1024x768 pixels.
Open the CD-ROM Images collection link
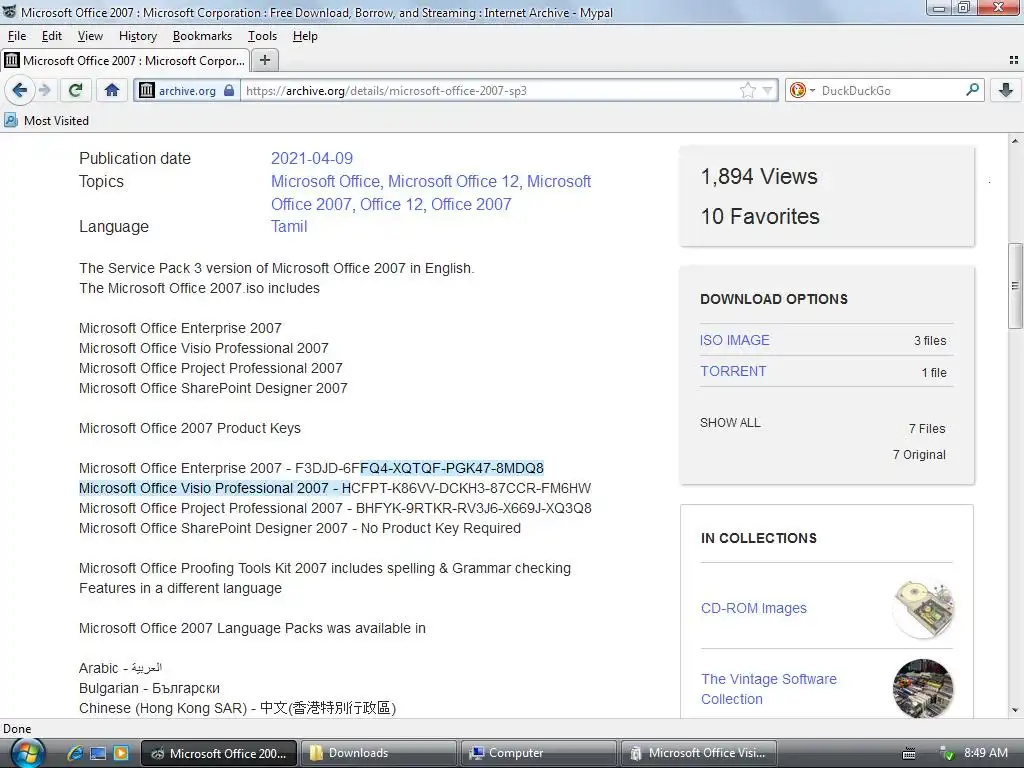pyautogui.click(x=754, y=608)
